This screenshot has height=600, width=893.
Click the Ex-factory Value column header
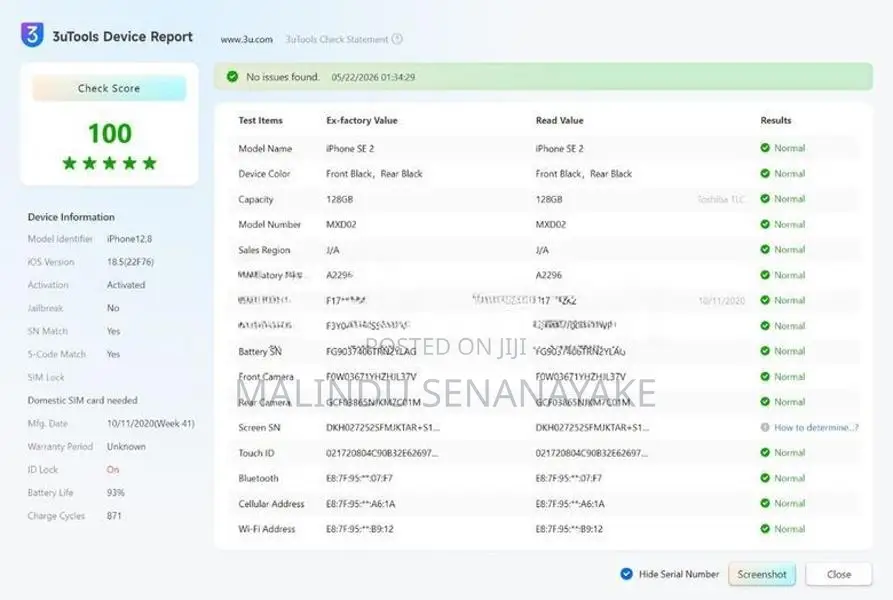[x=362, y=120]
